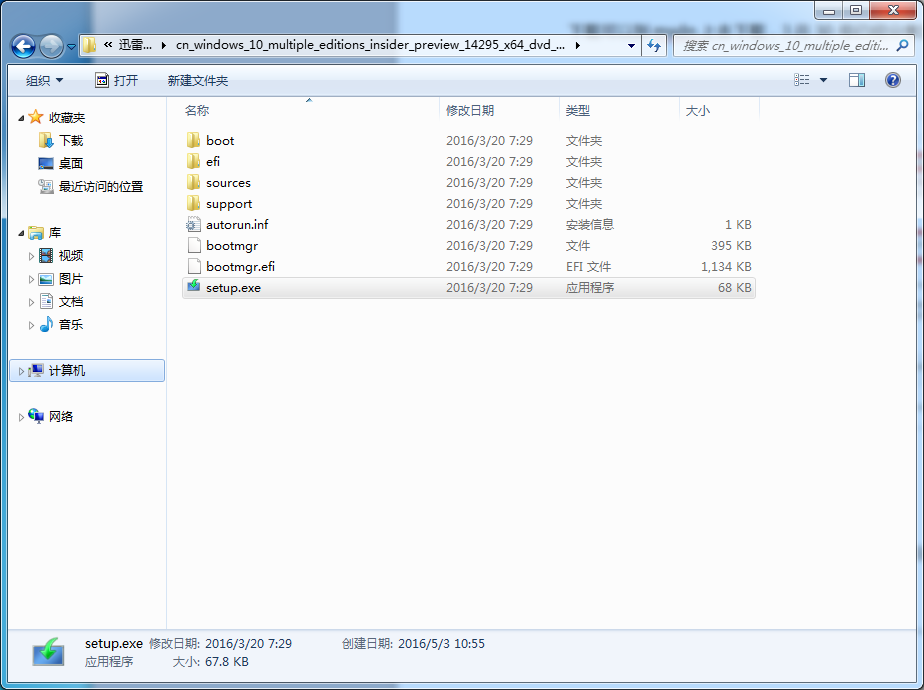This screenshot has height=690, width=924.
Task: Select 收藏夹 in the navigation pane
Action: click(x=67, y=118)
